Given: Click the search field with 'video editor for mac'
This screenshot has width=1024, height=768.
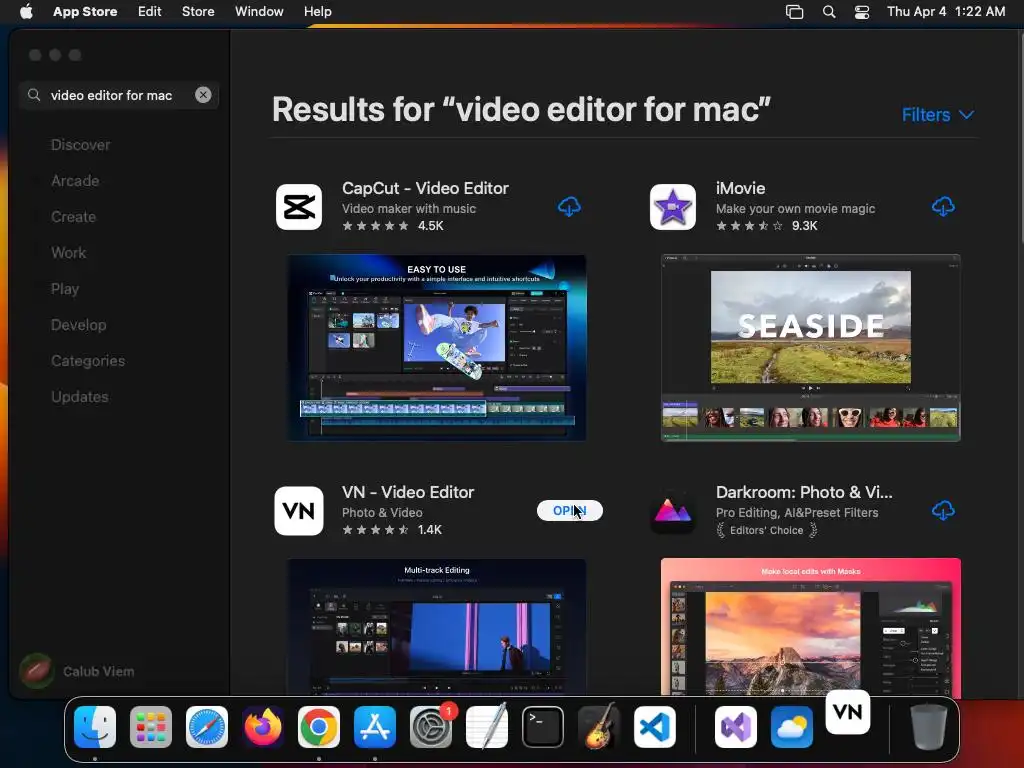Looking at the screenshot, I should (x=118, y=95).
